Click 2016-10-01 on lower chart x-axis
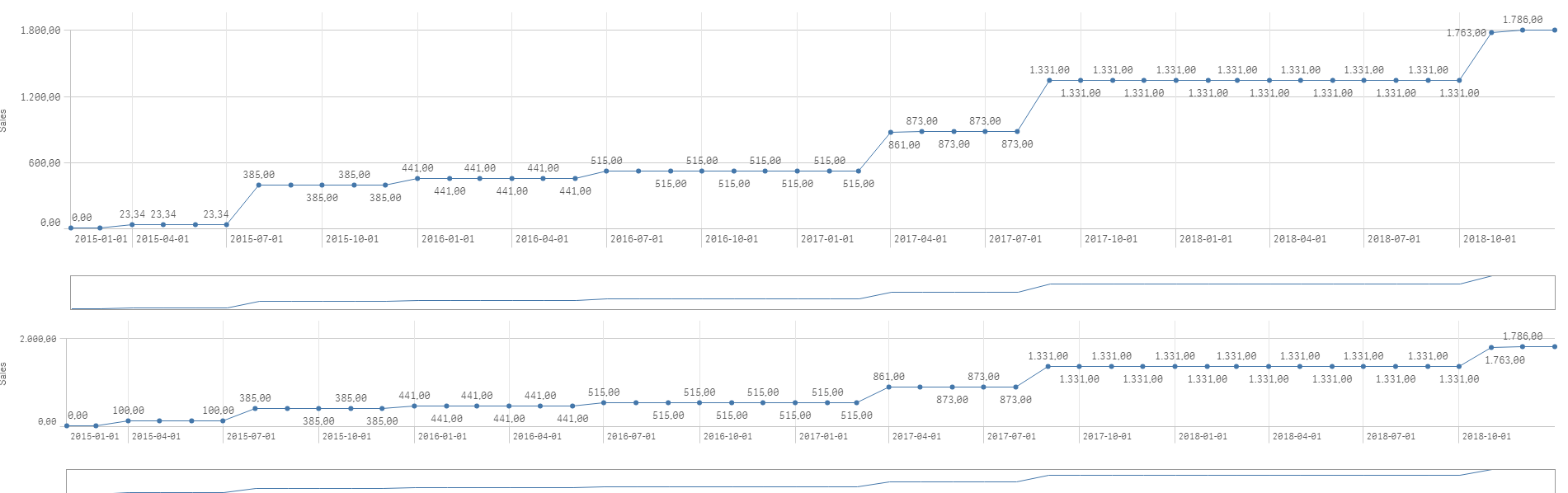Image resolution: width=1568 pixels, height=493 pixels. coord(727,436)
